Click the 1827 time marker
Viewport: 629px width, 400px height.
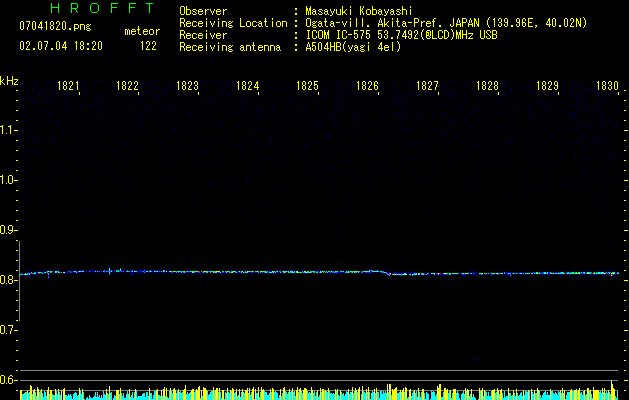[427, 86]
